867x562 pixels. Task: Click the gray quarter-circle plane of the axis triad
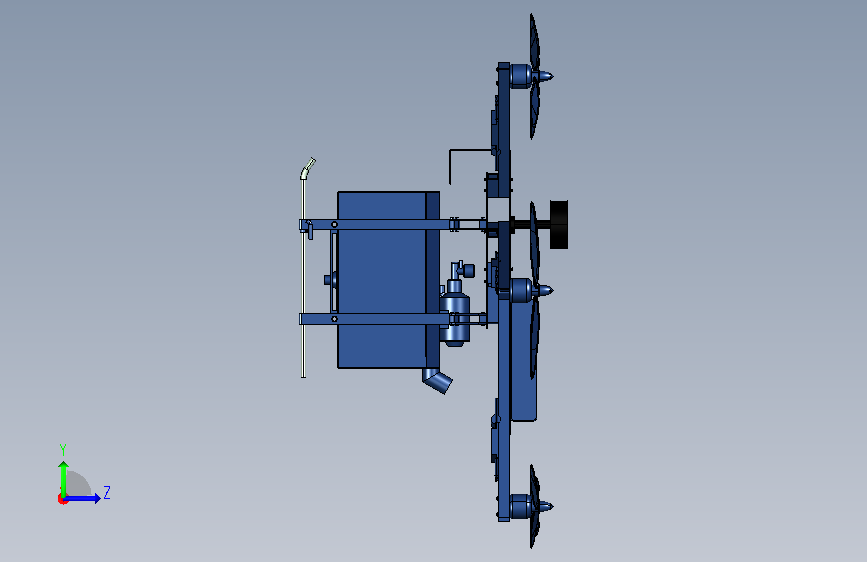point(79,483)
